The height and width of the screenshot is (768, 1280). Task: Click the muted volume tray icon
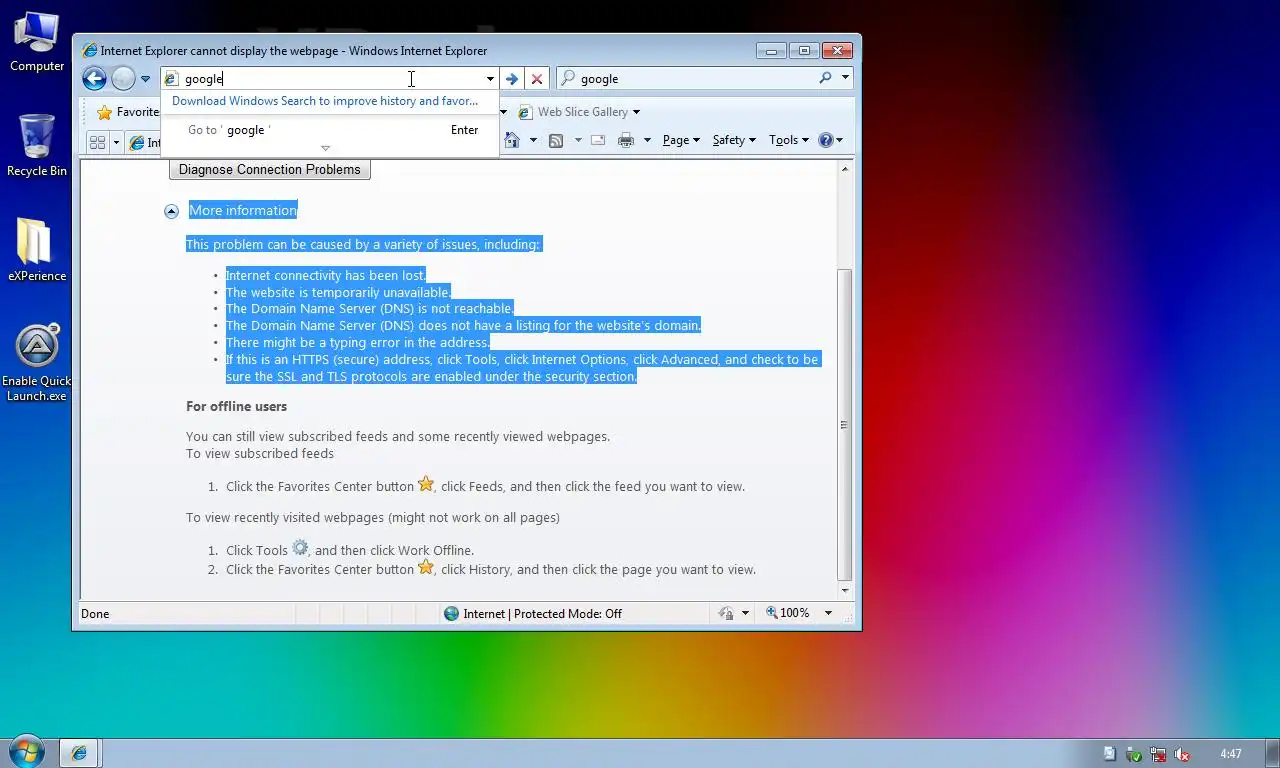click(x=1182, y=754)
